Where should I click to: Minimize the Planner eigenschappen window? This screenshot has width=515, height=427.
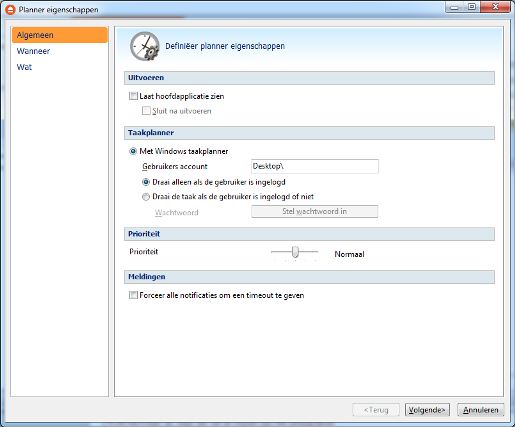click(454, 7)
